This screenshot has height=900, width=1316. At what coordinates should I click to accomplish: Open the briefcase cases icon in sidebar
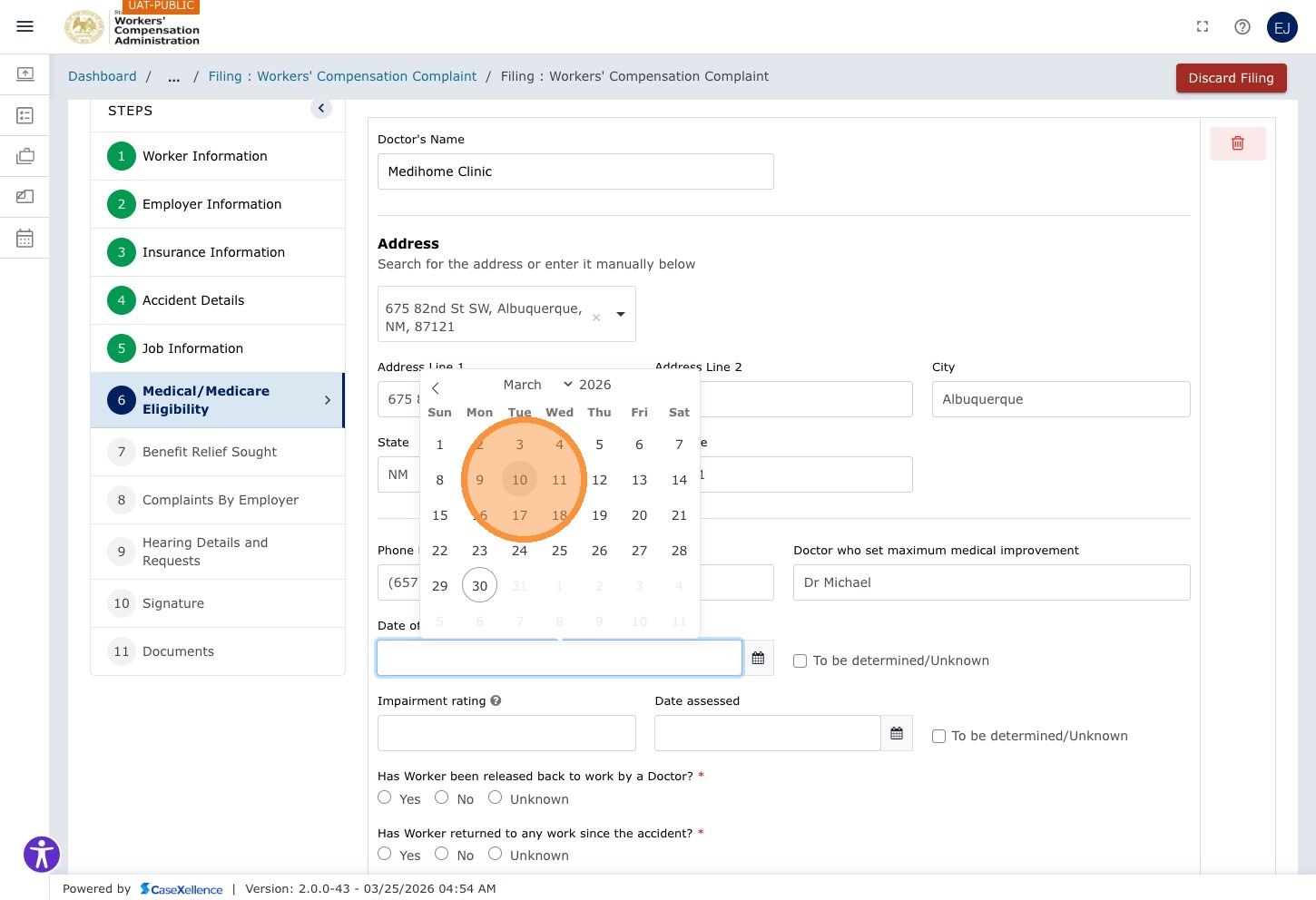point(25,156)
